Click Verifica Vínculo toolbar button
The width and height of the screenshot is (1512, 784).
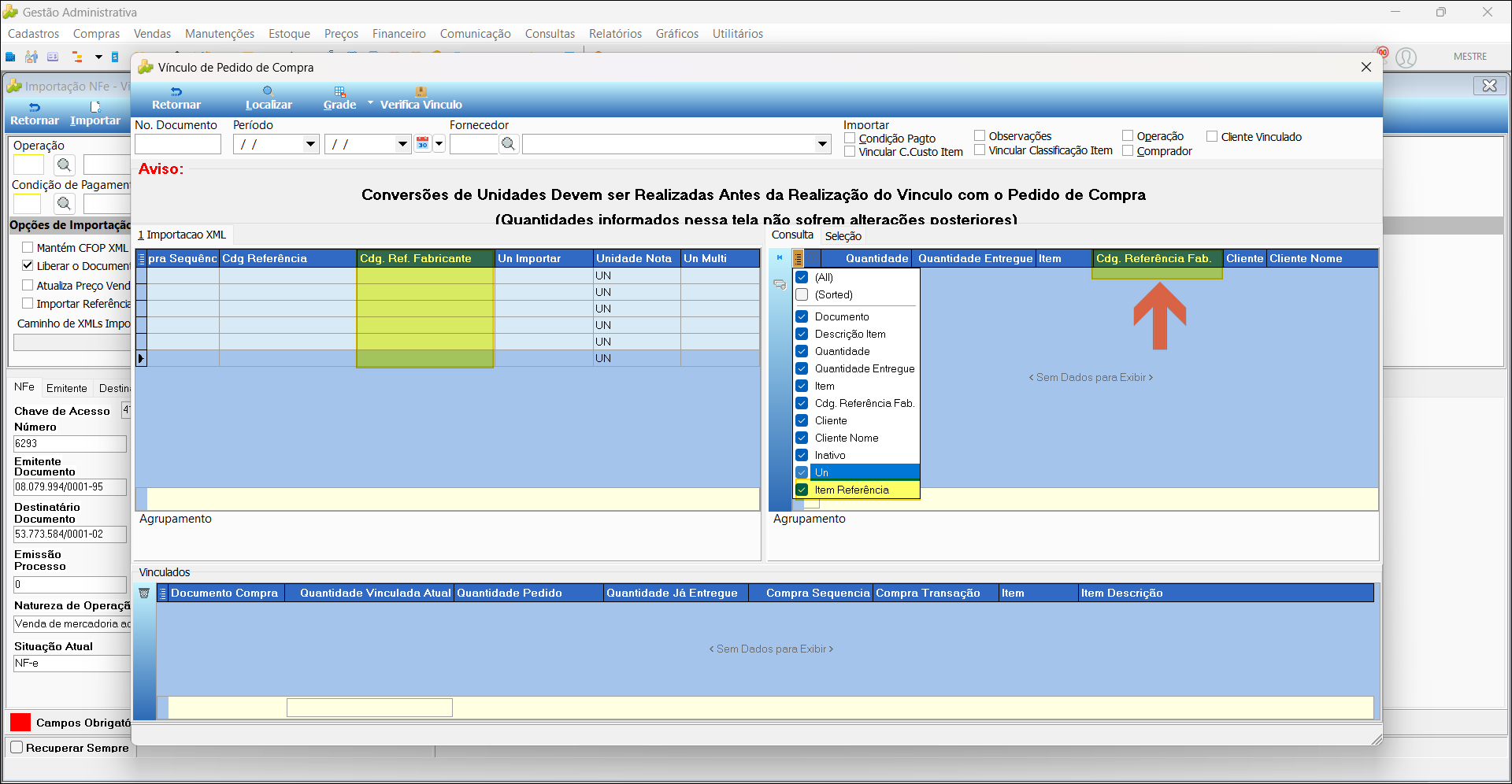coord(421,98)
